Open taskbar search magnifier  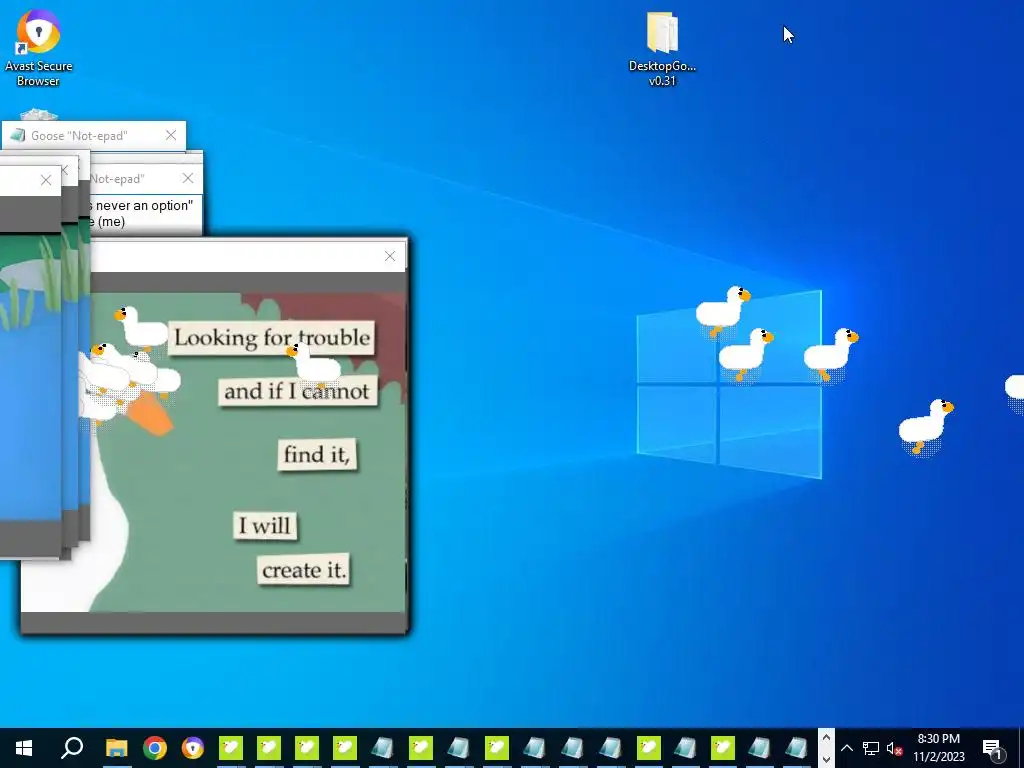point(72,748)
